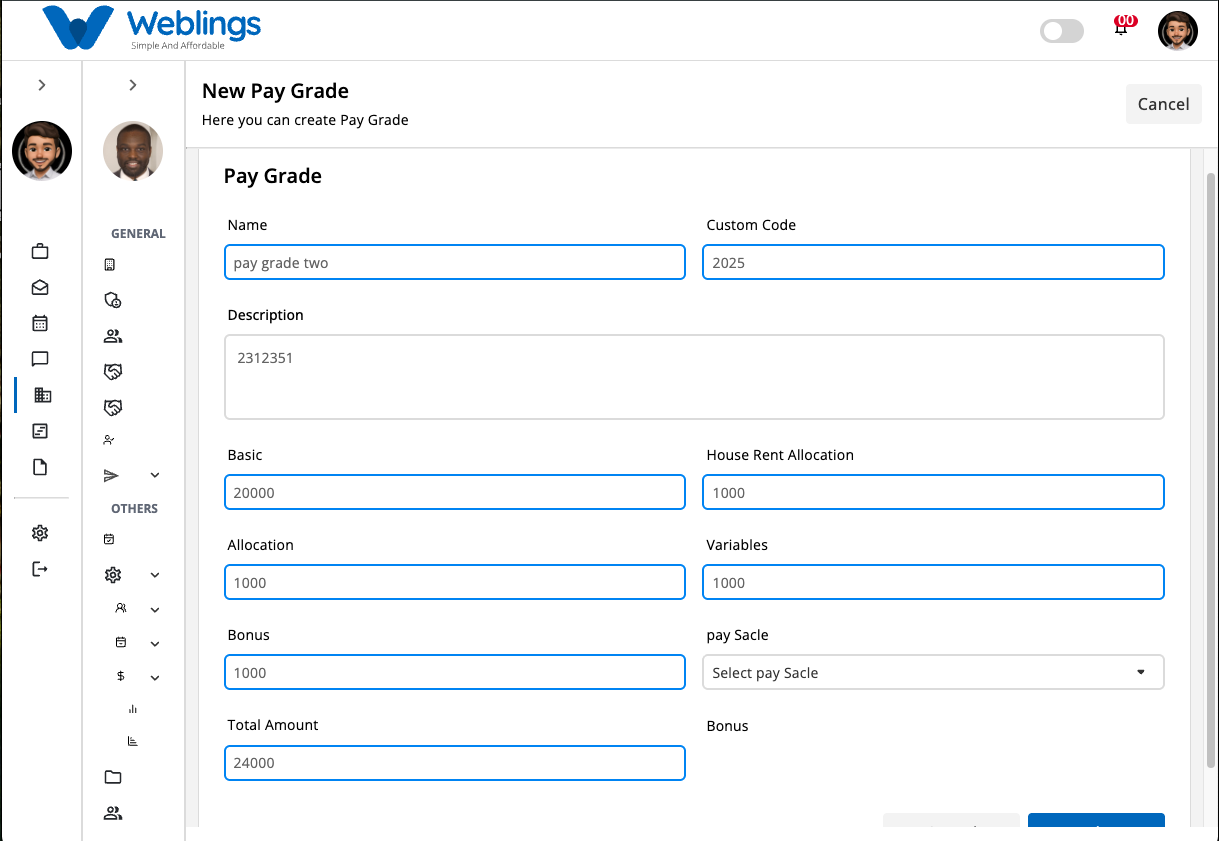Click the Variables input field
This screenshot has width=1219, height=841.
click(933, 582)
